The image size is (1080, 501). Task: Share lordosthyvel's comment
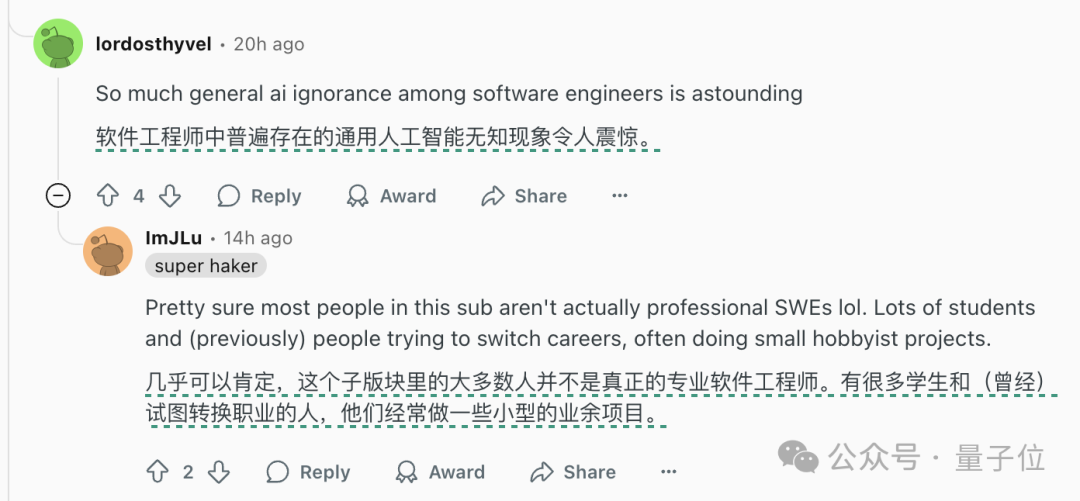pyautogui.click(x=523, y=196)
